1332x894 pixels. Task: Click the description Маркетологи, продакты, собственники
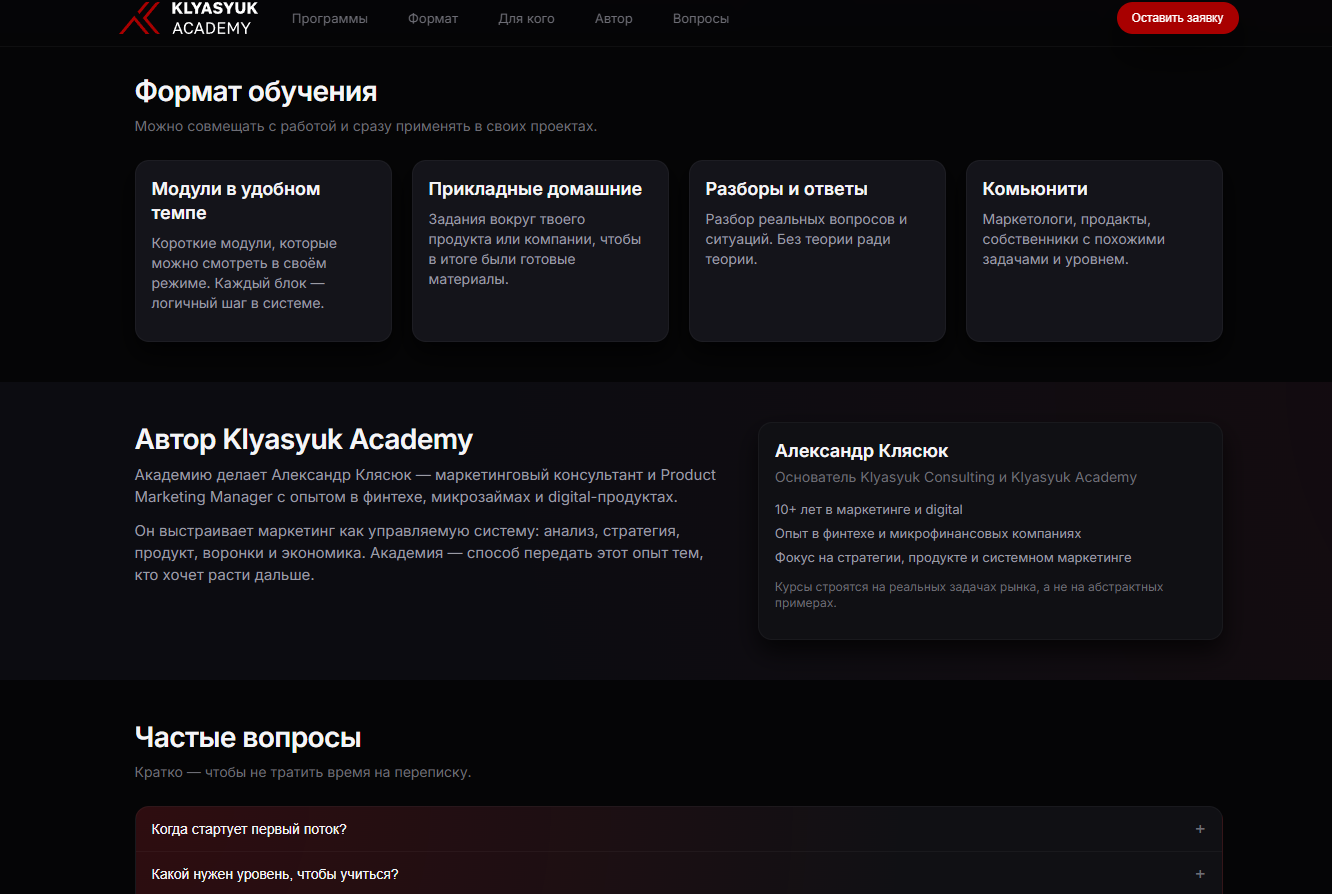point(1073,239)
